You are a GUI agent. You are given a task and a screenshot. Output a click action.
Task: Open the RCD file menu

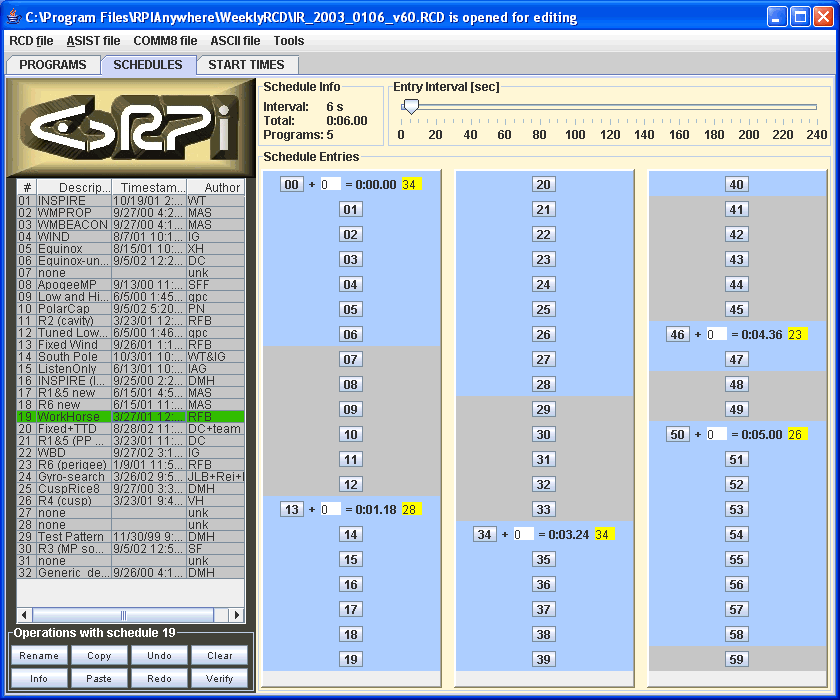pyautogui.click(x=31, y=41)
